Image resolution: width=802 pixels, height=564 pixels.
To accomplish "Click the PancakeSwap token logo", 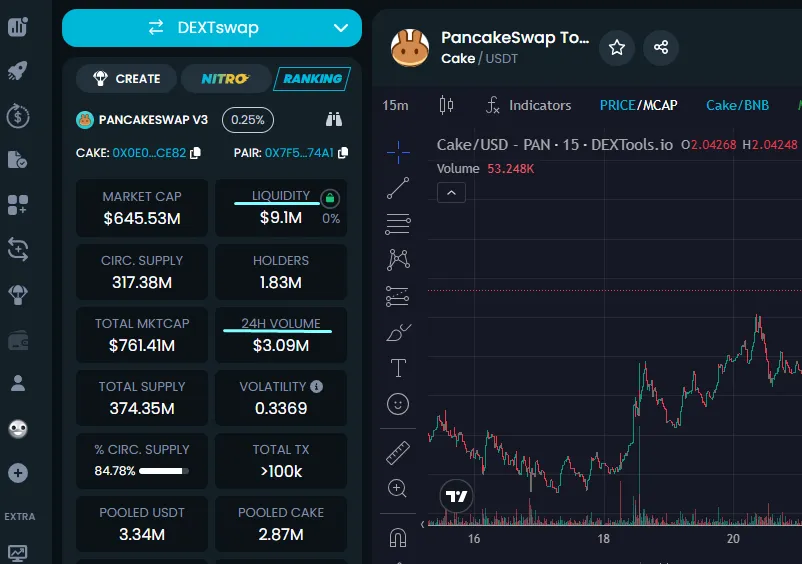I will click(410, 48).
